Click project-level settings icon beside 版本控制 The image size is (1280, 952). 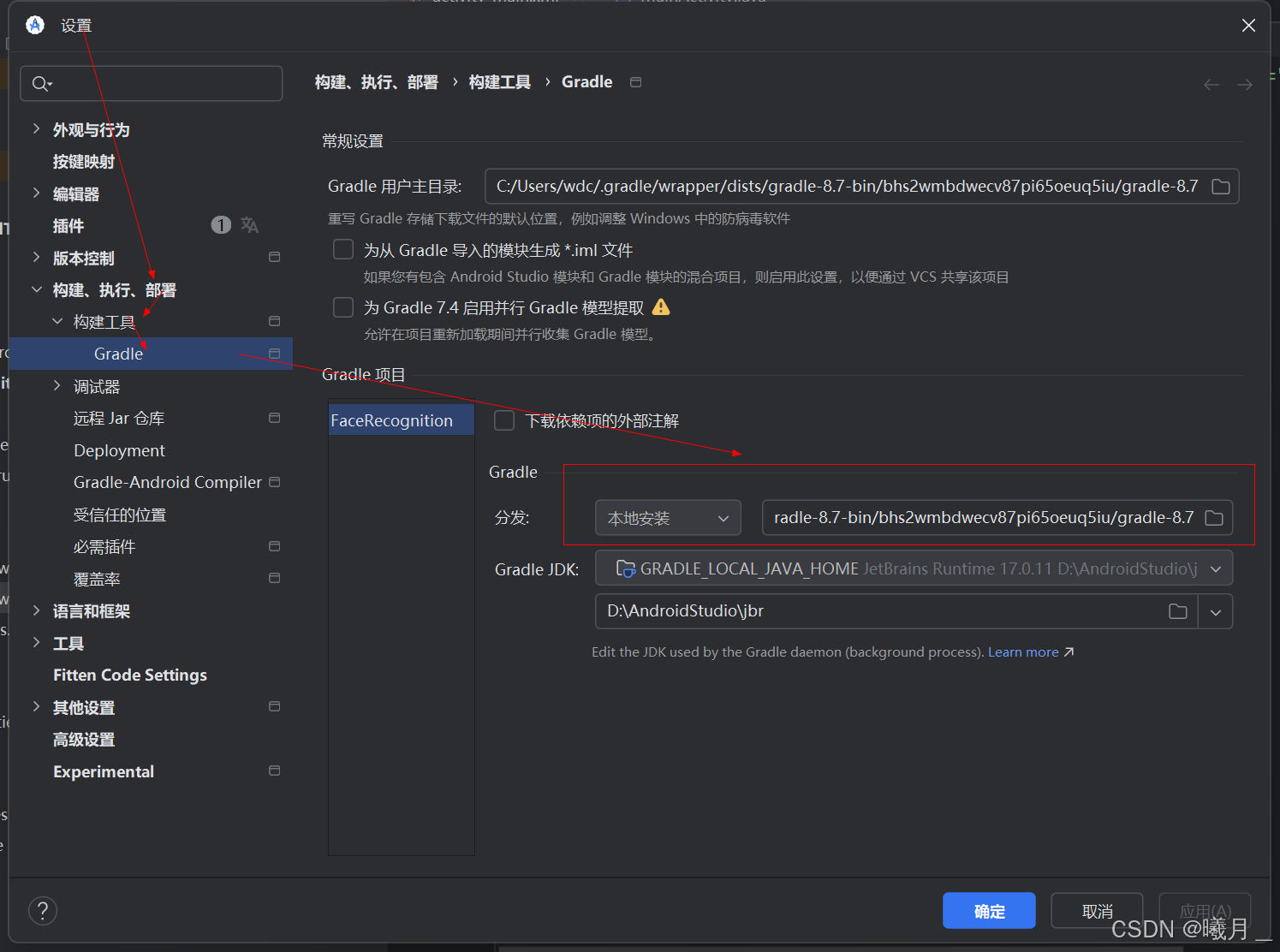(x=274, y=256)
